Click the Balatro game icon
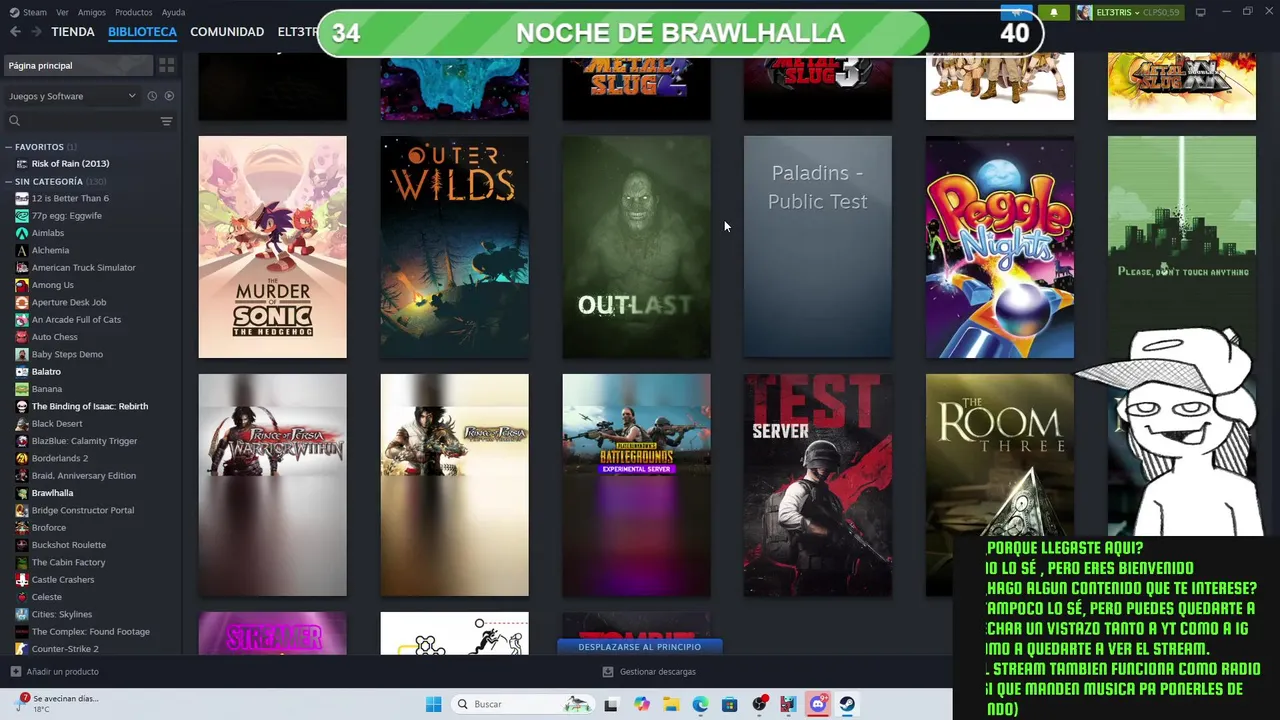 tap(22, 372)
